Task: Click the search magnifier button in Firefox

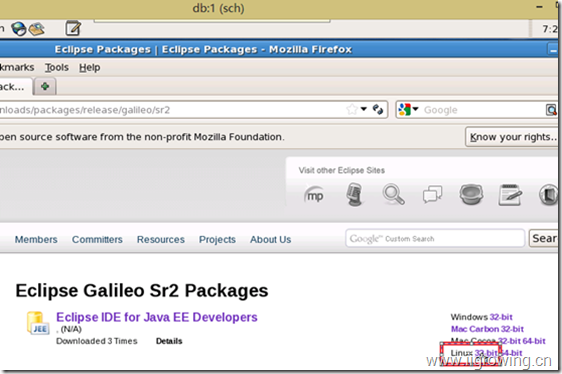Action: tap(551, 110)
